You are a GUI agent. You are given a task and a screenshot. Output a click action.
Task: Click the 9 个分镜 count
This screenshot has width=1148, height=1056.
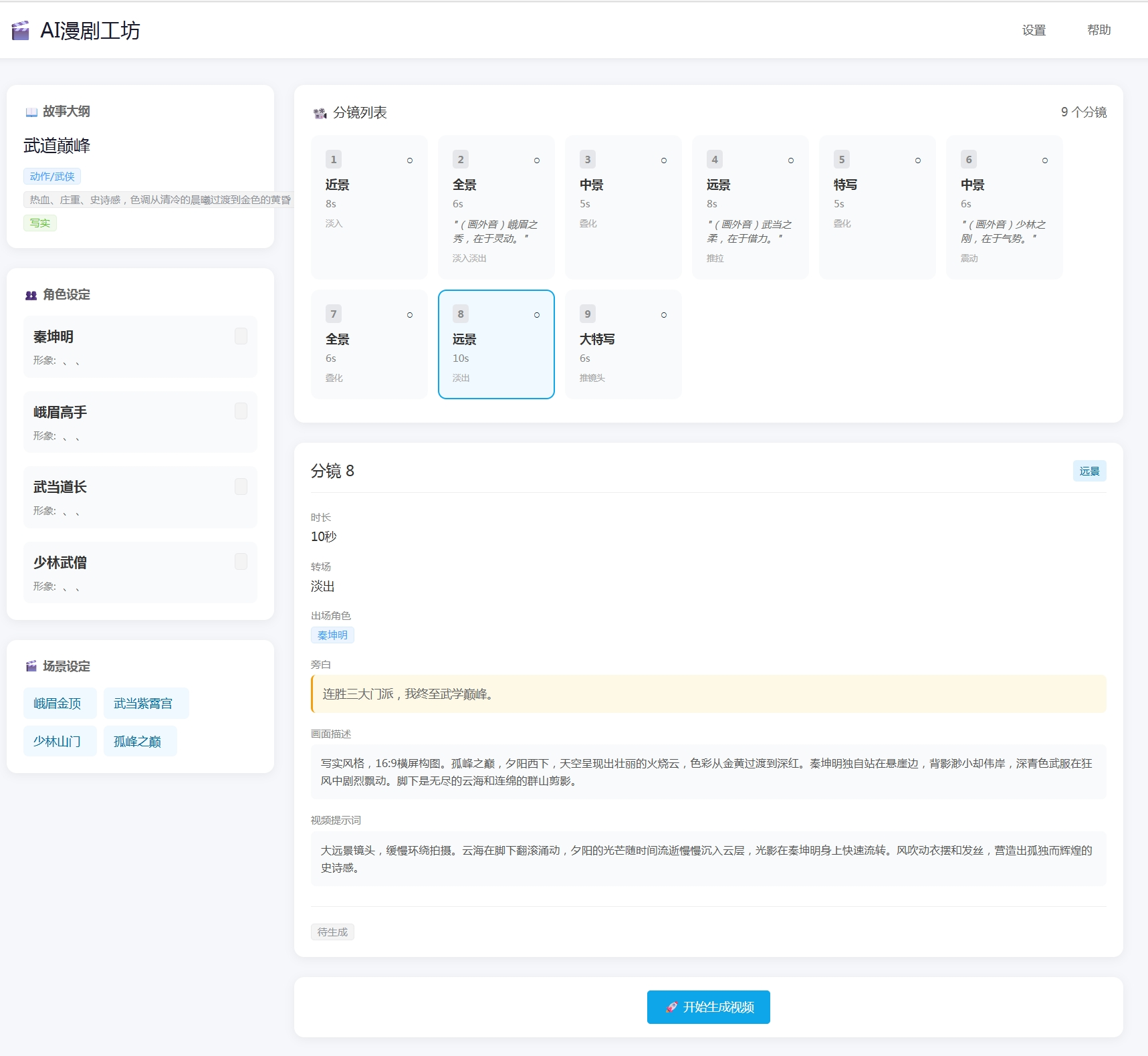1084,112
